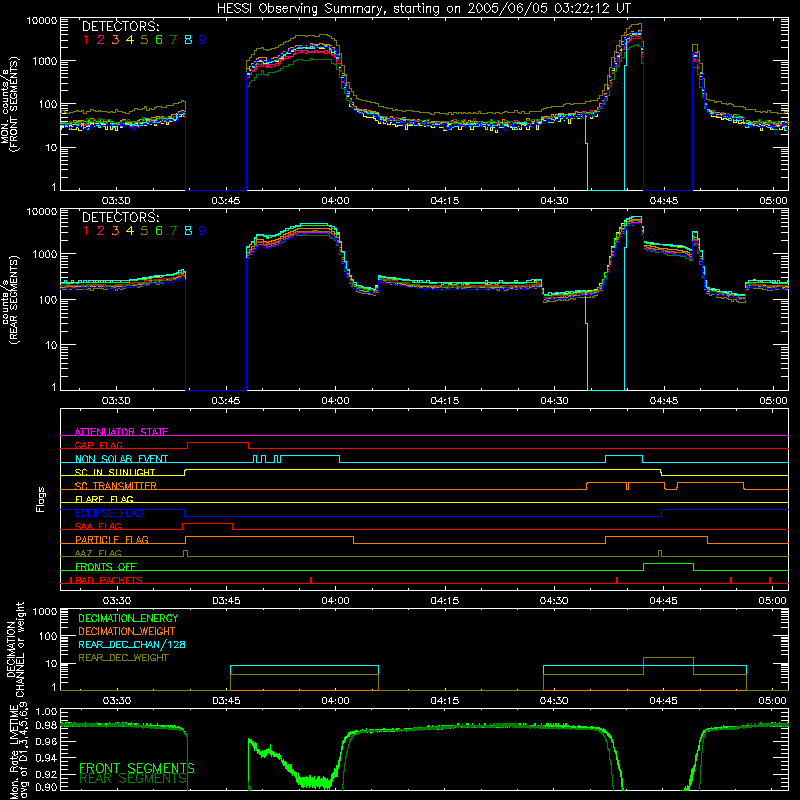Viewport: 800px width, 800px height.
Task: Click the DECIMATION_ENERGY legend entry
Action: click(x=128, y=618)
